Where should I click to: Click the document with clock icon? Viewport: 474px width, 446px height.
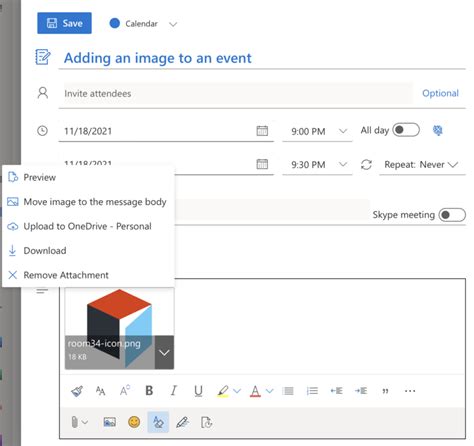point(207,422)
